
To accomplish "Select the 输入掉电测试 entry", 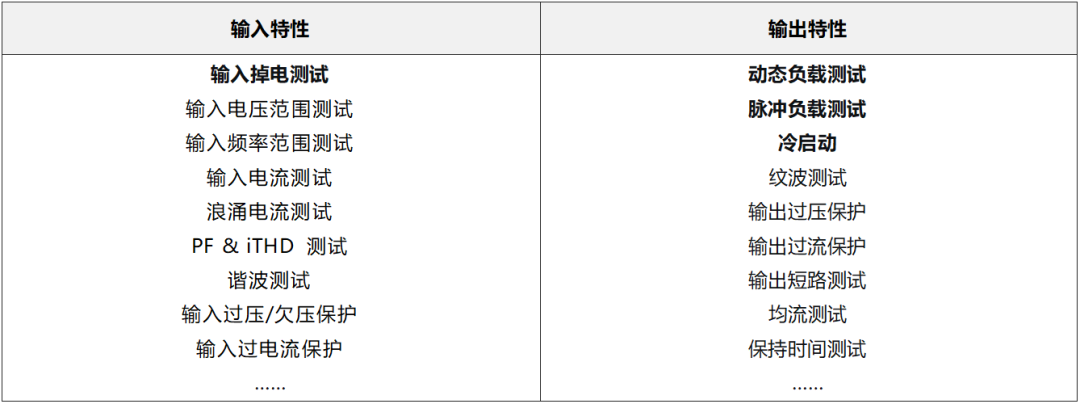I will click(x=269, y=74).
